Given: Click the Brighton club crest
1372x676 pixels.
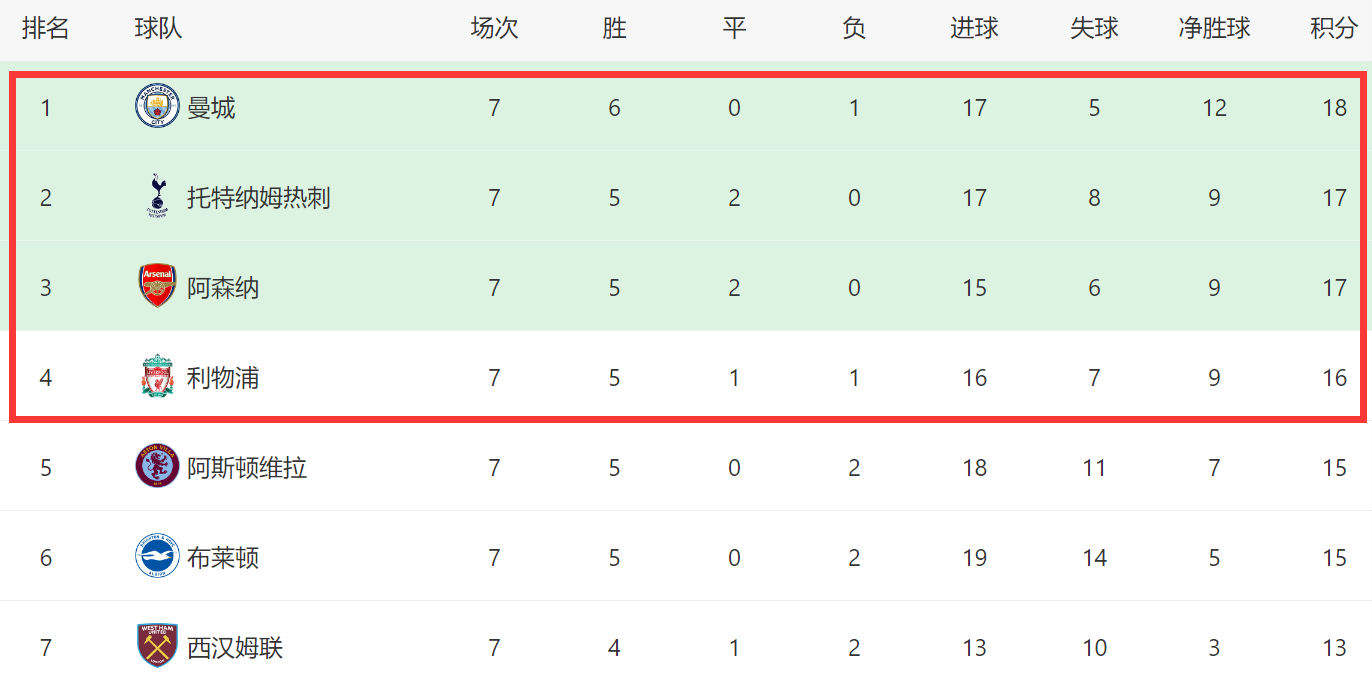Looking at the screenshot, I should pos(157,556).
